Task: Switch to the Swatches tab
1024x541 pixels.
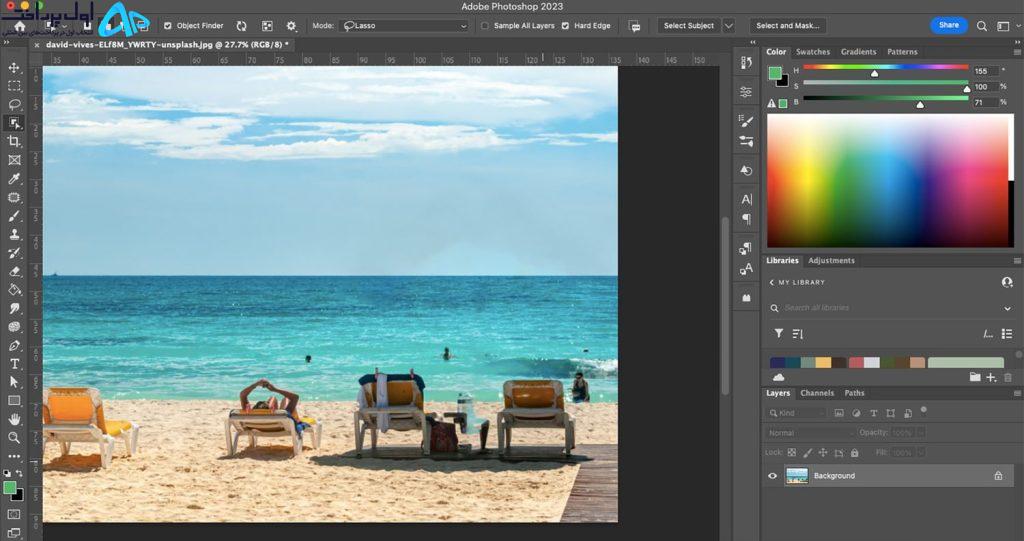Action: 813,52
